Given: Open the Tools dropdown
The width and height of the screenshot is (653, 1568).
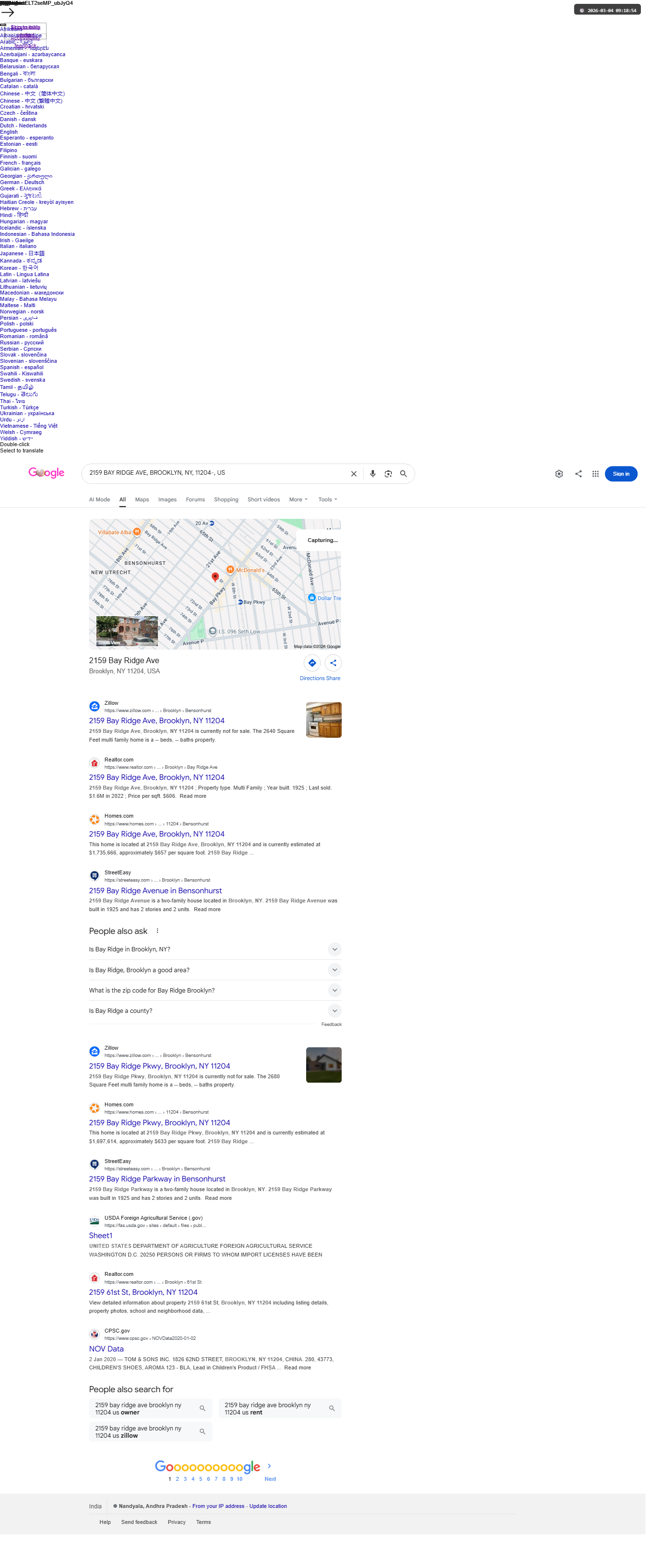Looking at the screenshot, I should coord(327,499).
